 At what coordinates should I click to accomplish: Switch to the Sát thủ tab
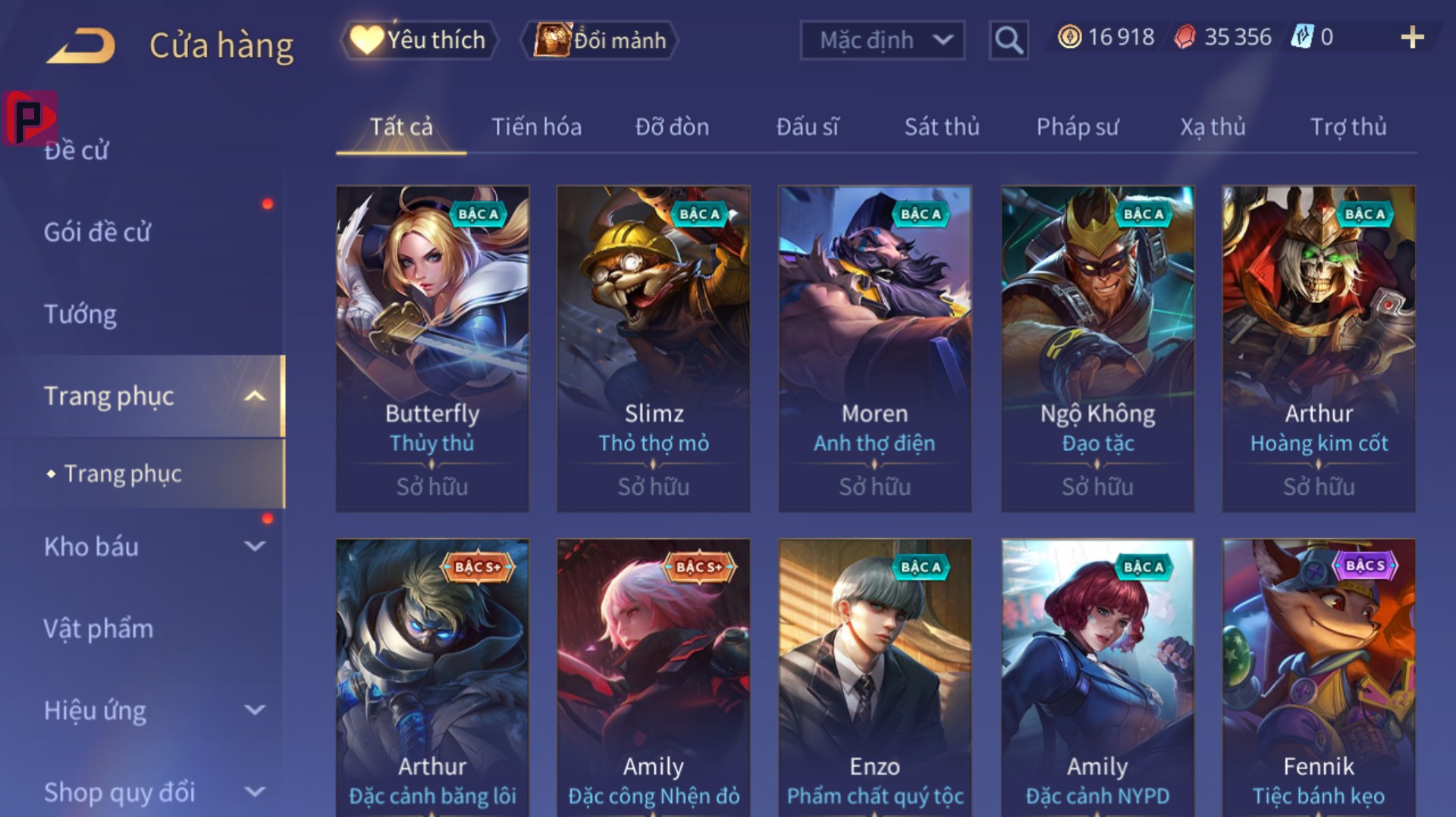(942, 127)
